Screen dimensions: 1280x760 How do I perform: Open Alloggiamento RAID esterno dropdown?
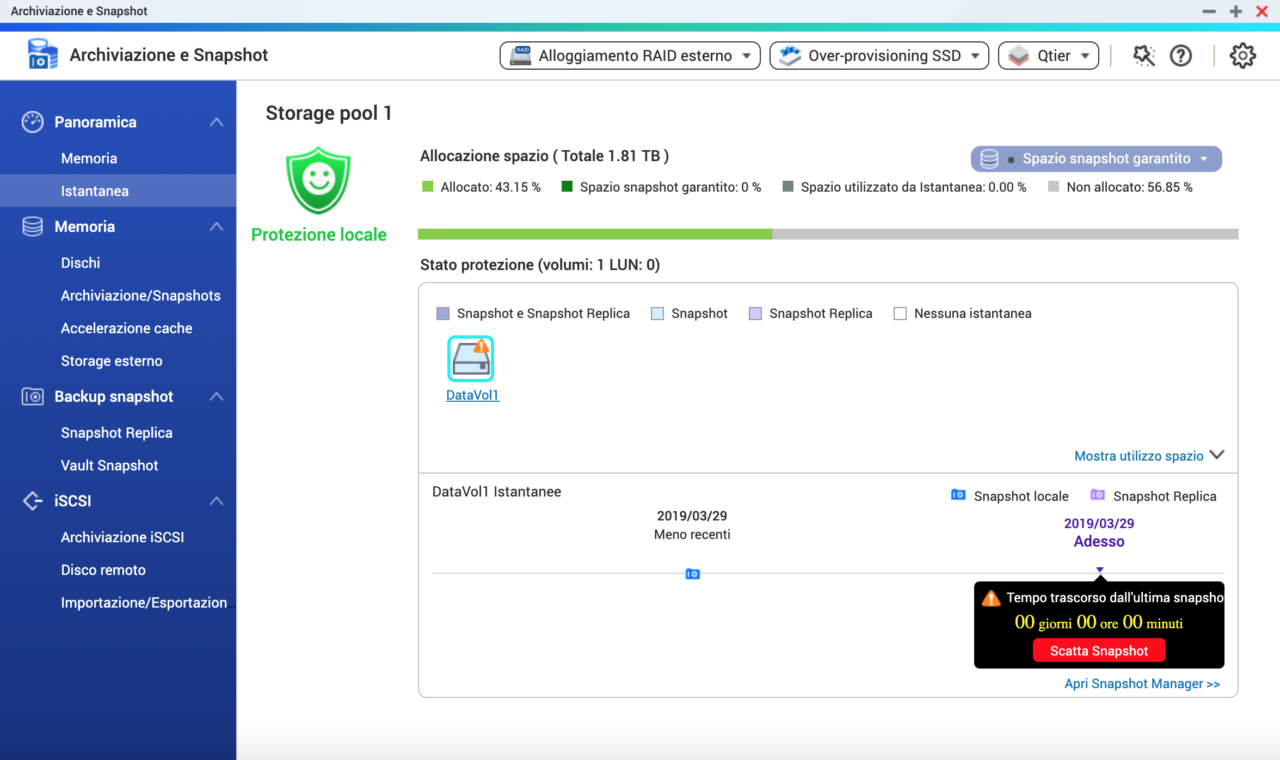(x=630, y=56)
